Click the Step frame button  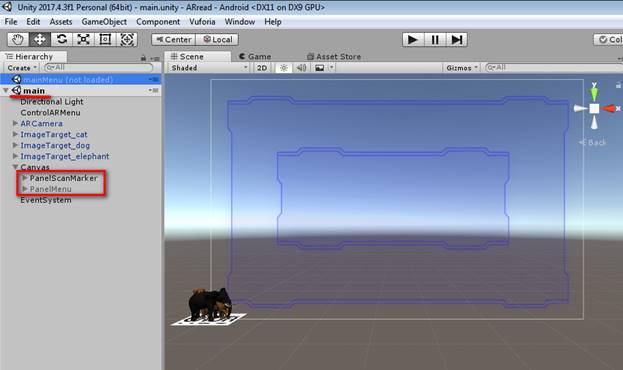tap(457, 40)
